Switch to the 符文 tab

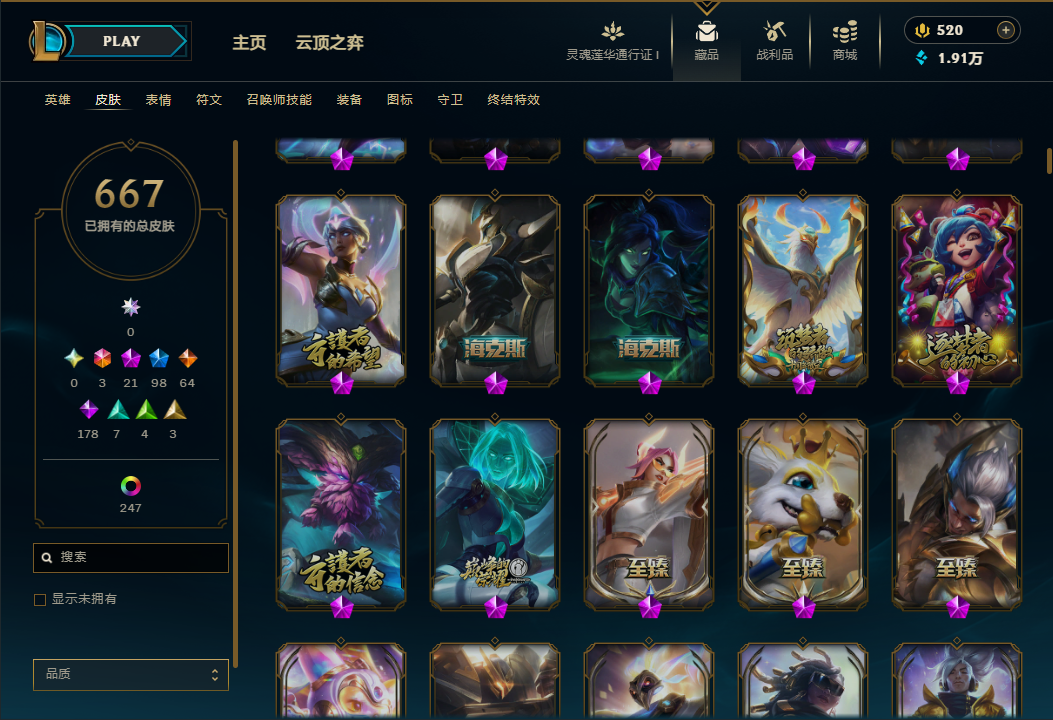[209, 100]
